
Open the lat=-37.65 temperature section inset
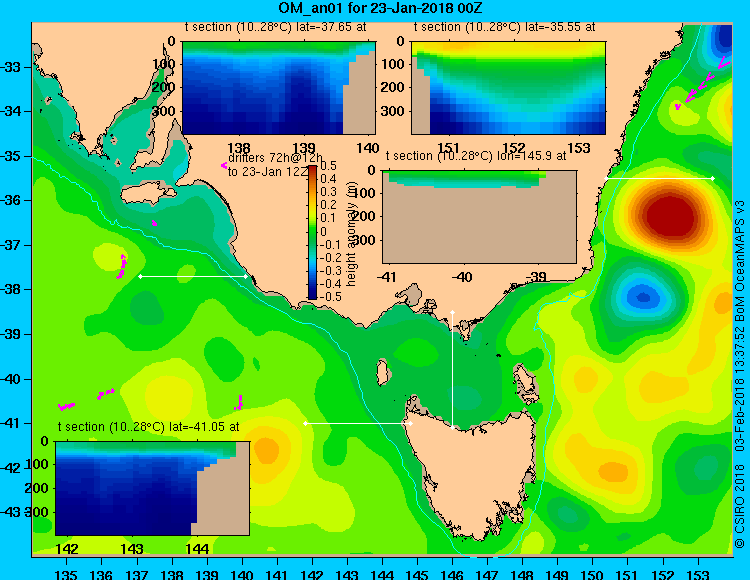click(279, 88)
